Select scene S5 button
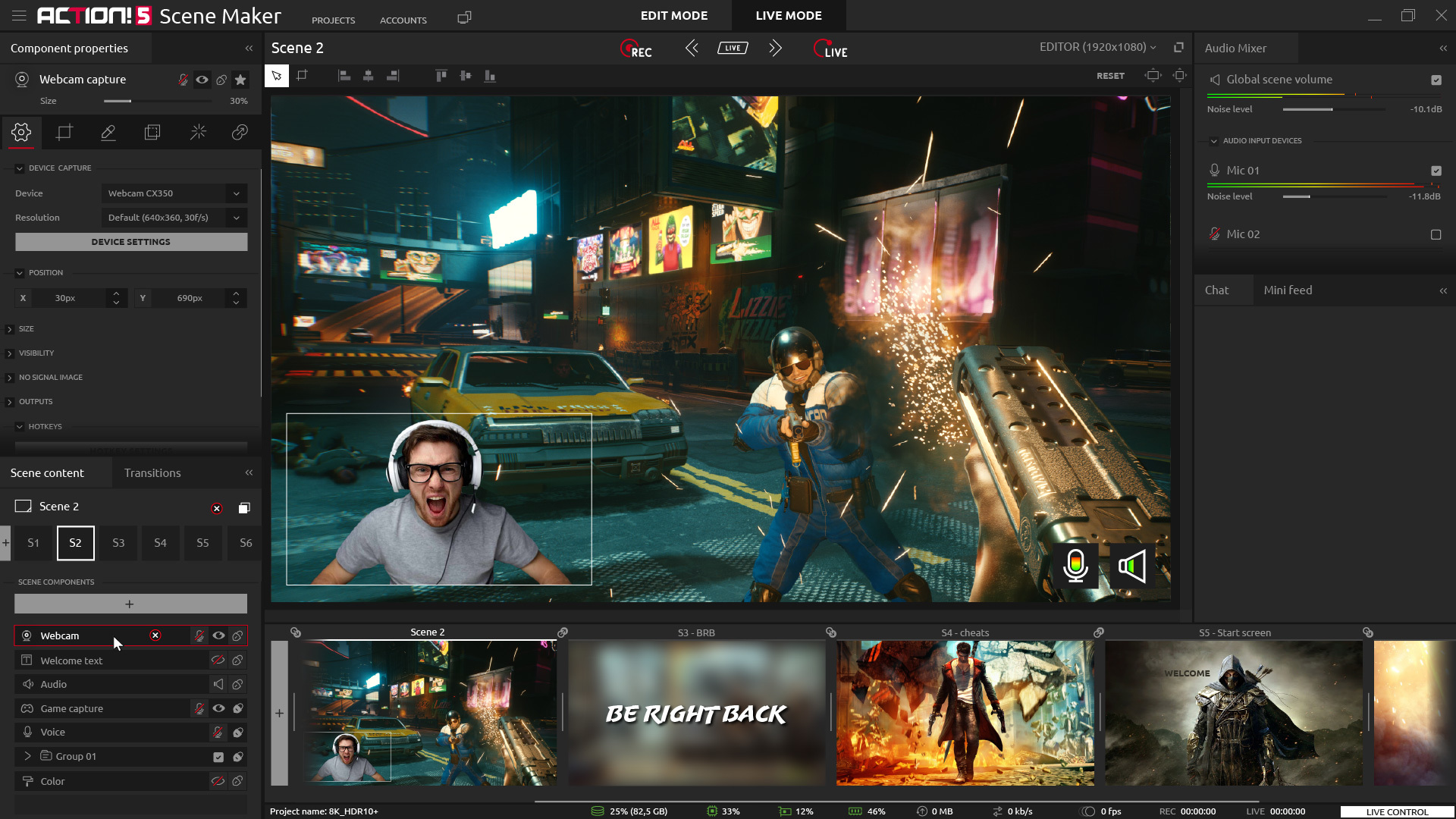This screenshot has height=819, width=1456. [x=202, y=543]
